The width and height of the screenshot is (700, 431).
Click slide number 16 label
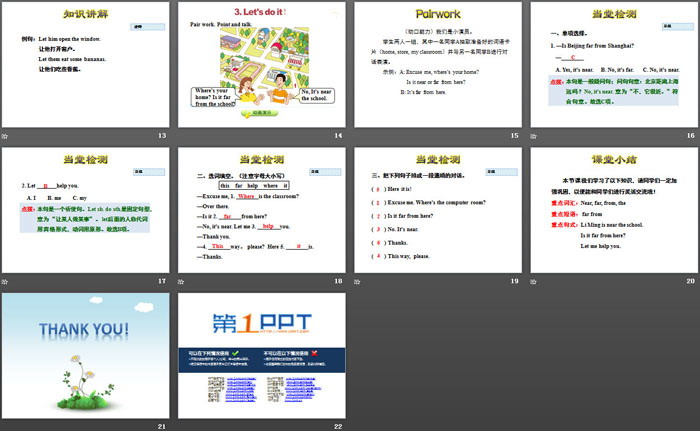691,135
